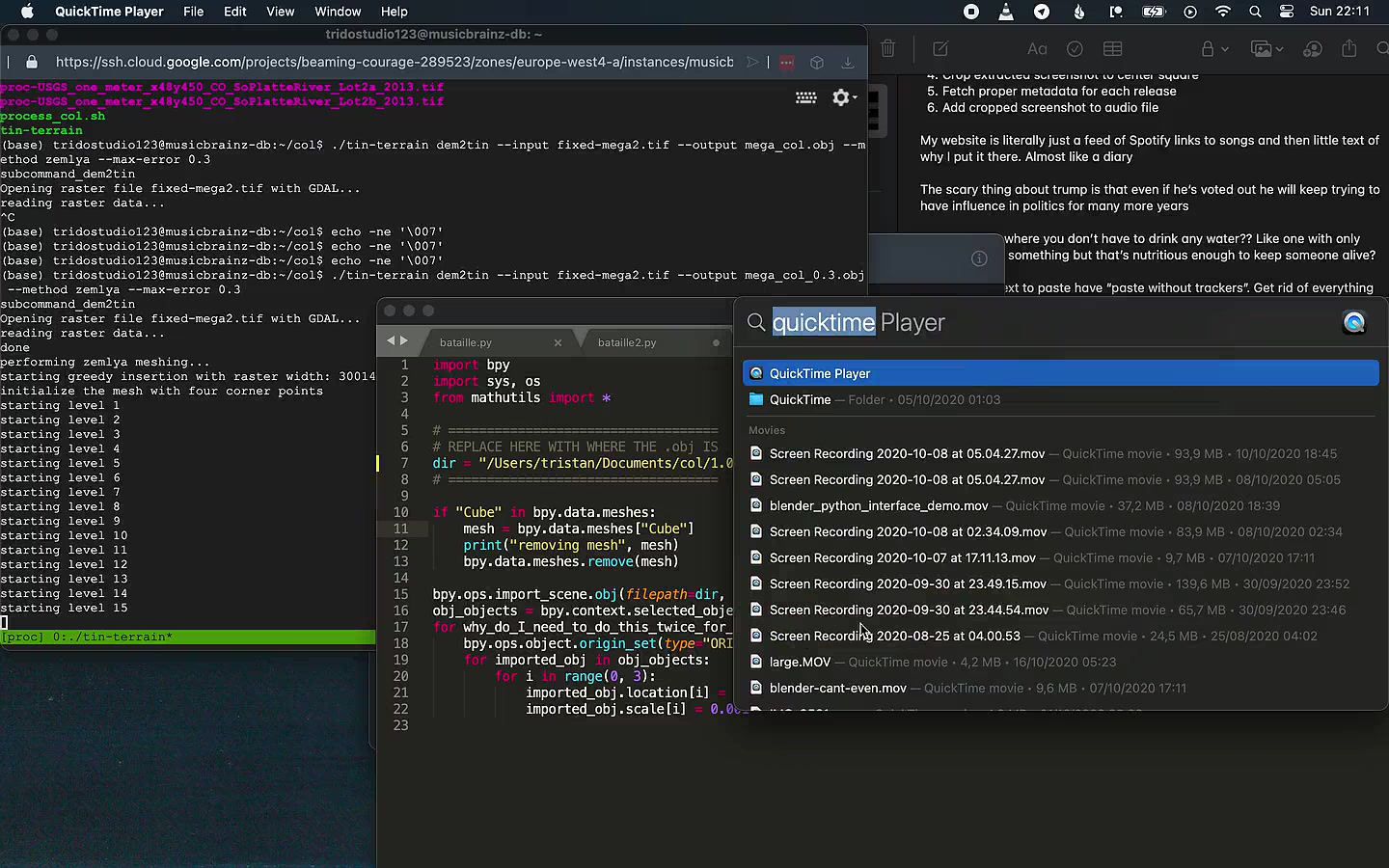Open blender_python_interface_demo.mov from results
Image resolution: width=1389 pixels, height=868 pixels.
878,505
